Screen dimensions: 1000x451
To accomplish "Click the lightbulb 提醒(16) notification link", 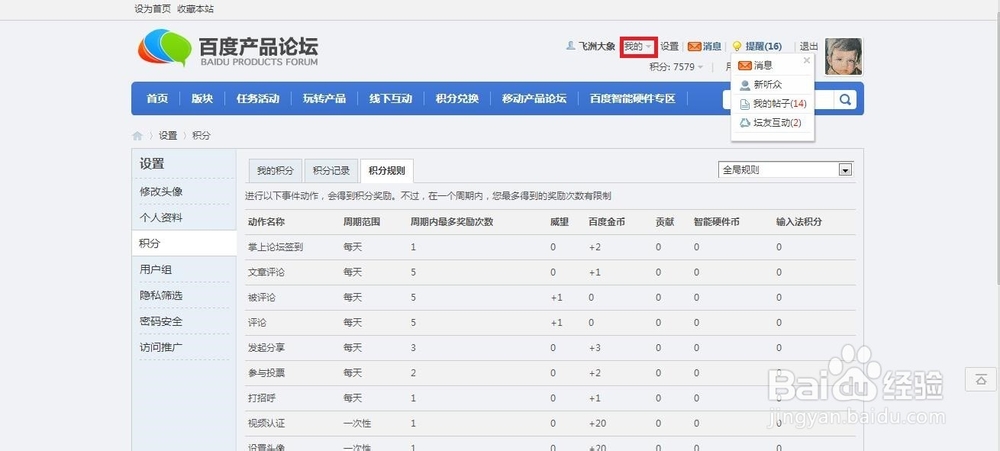I will point(756,47).
